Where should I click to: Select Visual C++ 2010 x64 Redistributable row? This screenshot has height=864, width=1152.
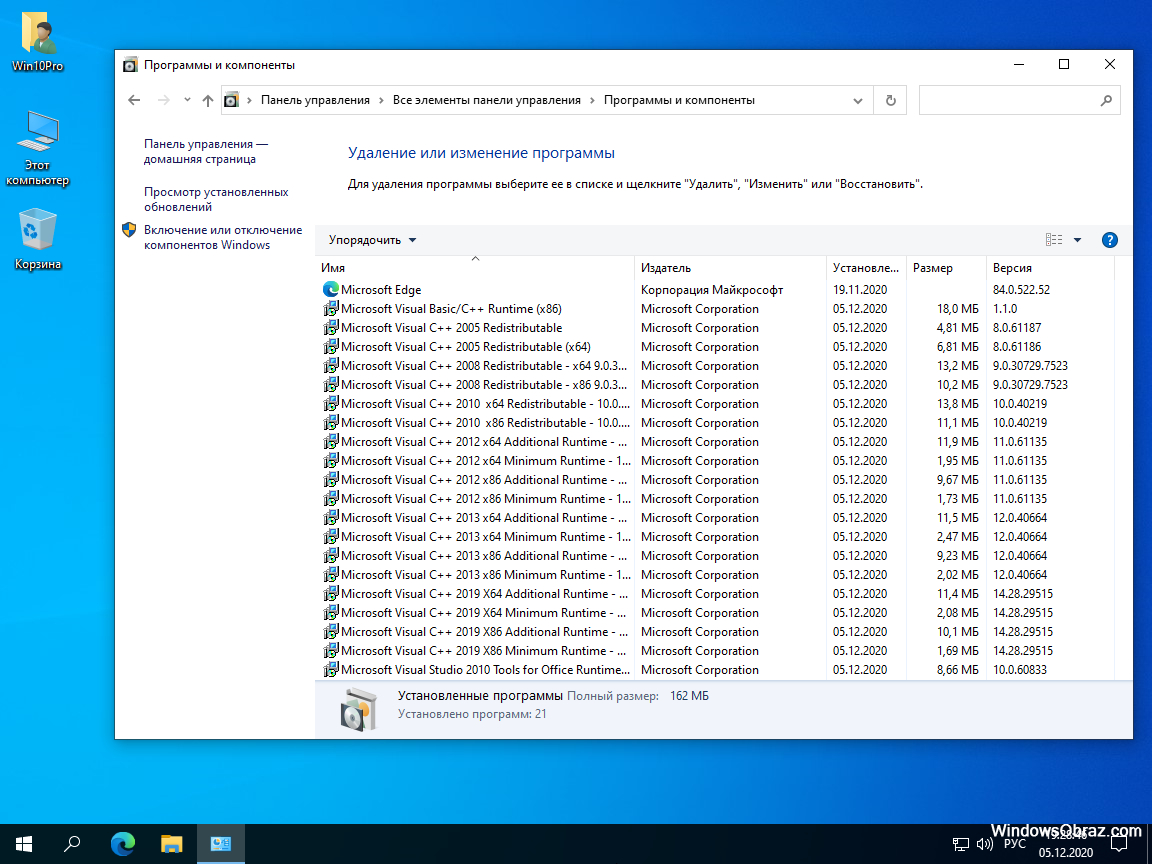(x=717, y=404)
